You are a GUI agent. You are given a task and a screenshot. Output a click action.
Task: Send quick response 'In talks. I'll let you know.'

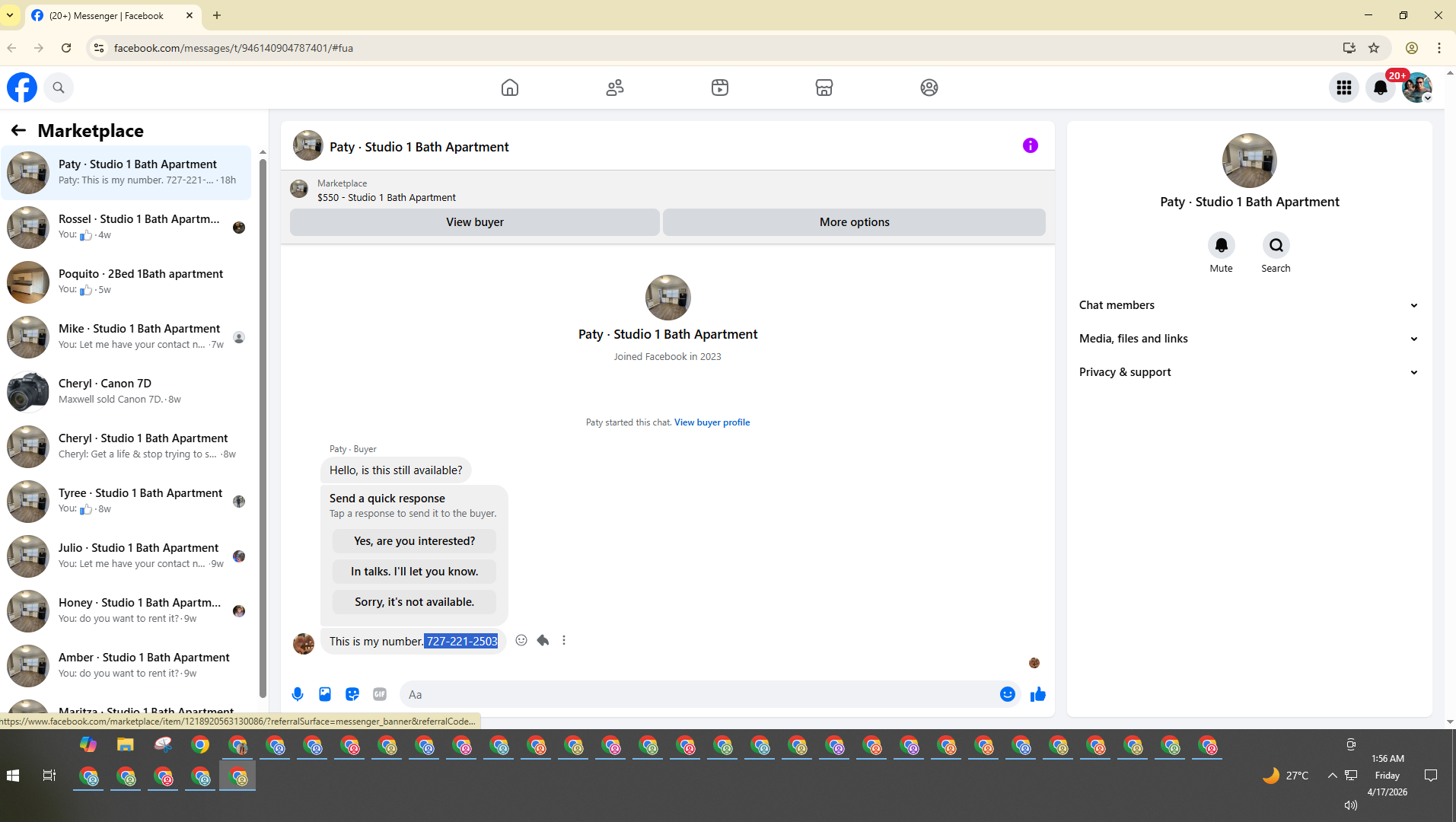coord(414,572)
